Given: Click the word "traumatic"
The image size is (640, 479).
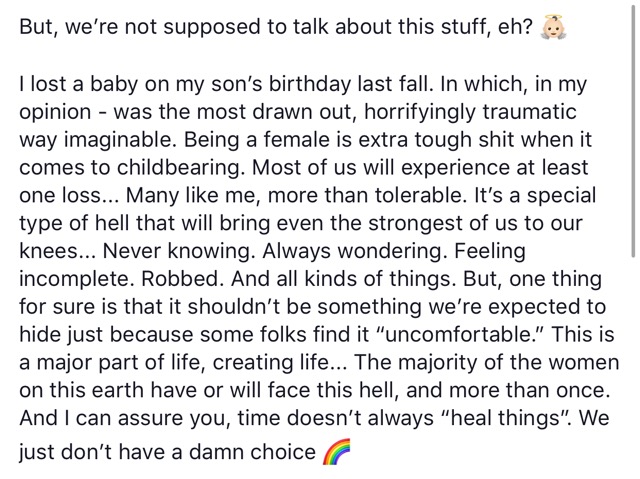Looking at the screenshot, I should [x=529, y=112].
